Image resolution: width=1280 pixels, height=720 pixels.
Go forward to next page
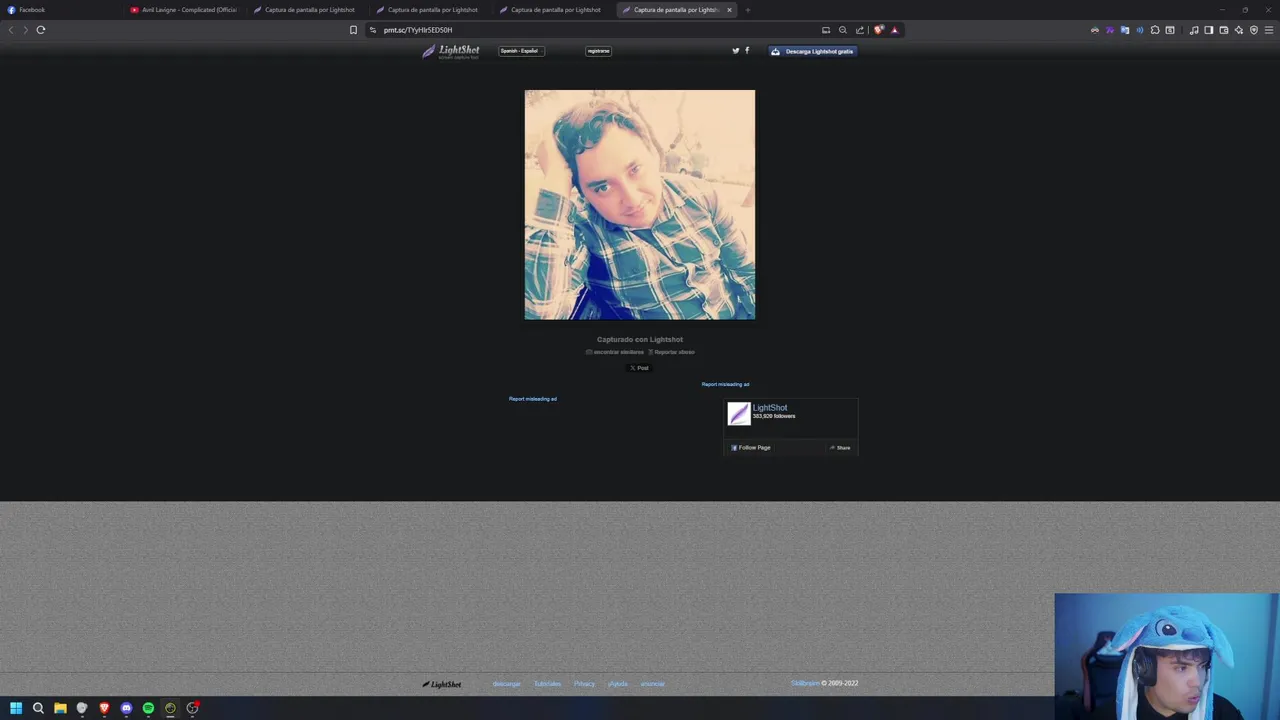[25, 30]
